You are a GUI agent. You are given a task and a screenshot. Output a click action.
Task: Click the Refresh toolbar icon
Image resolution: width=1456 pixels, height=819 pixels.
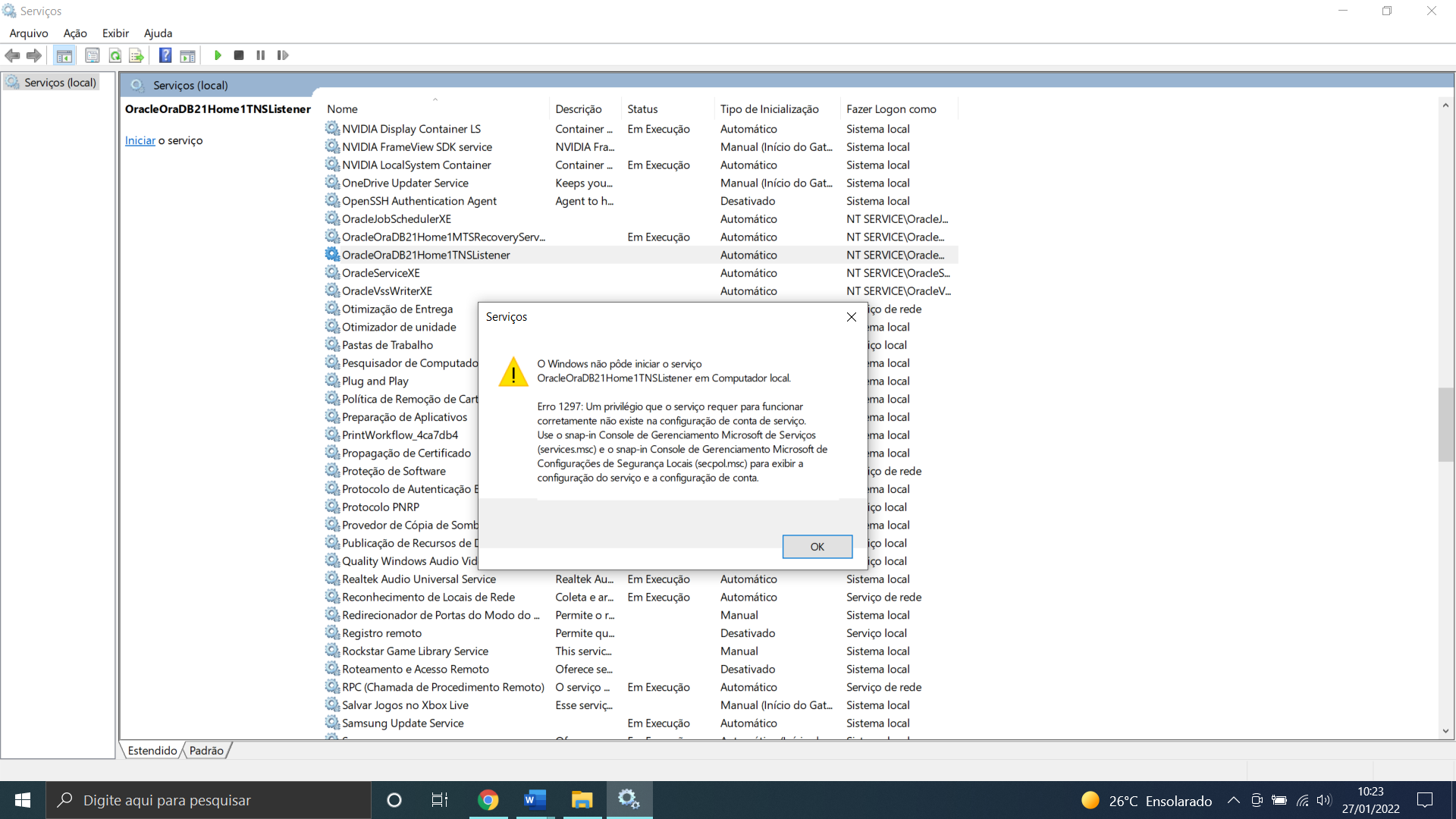115,55
